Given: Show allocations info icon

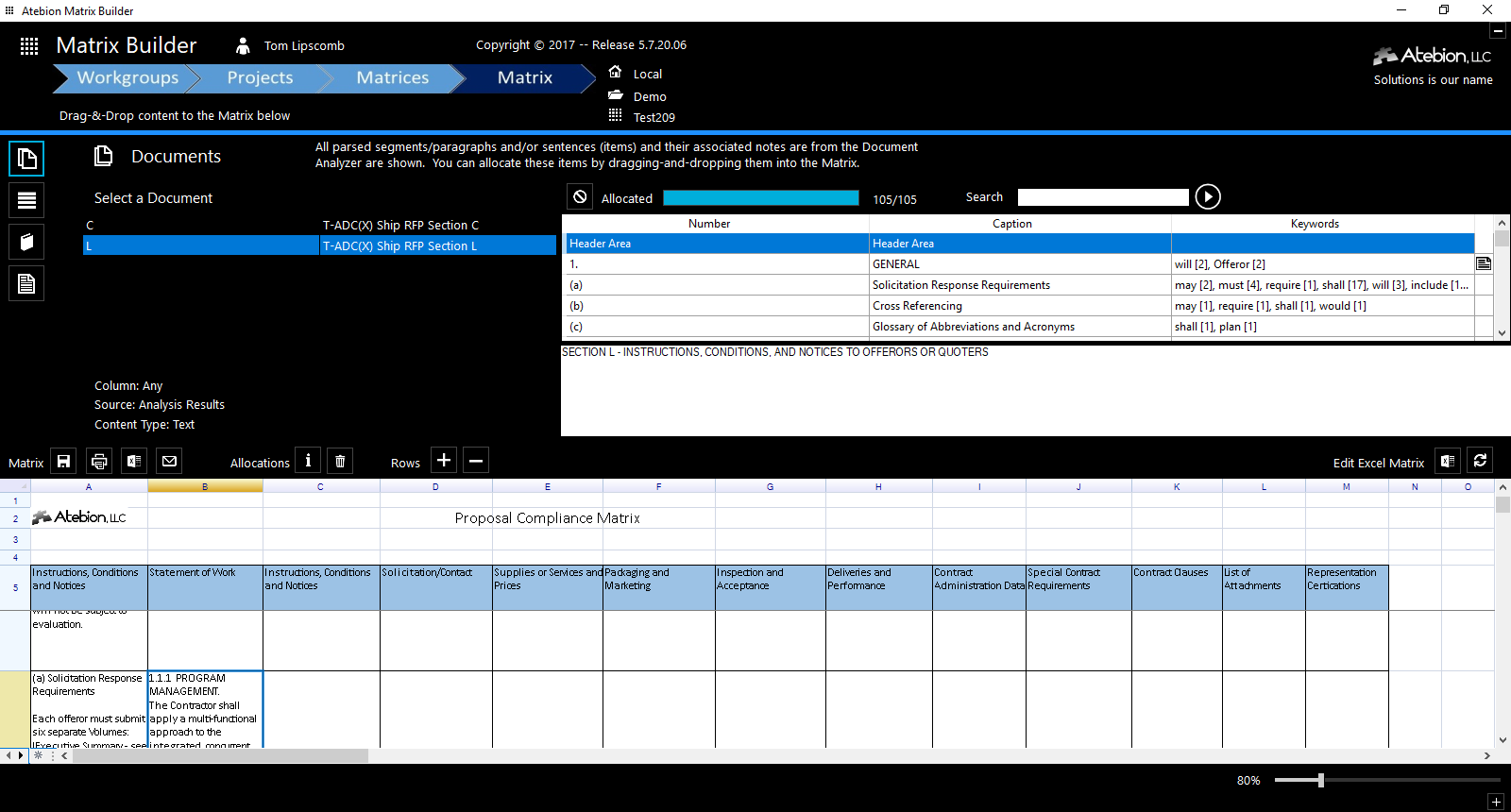Looking at the screenshot, I should (308, 461).
